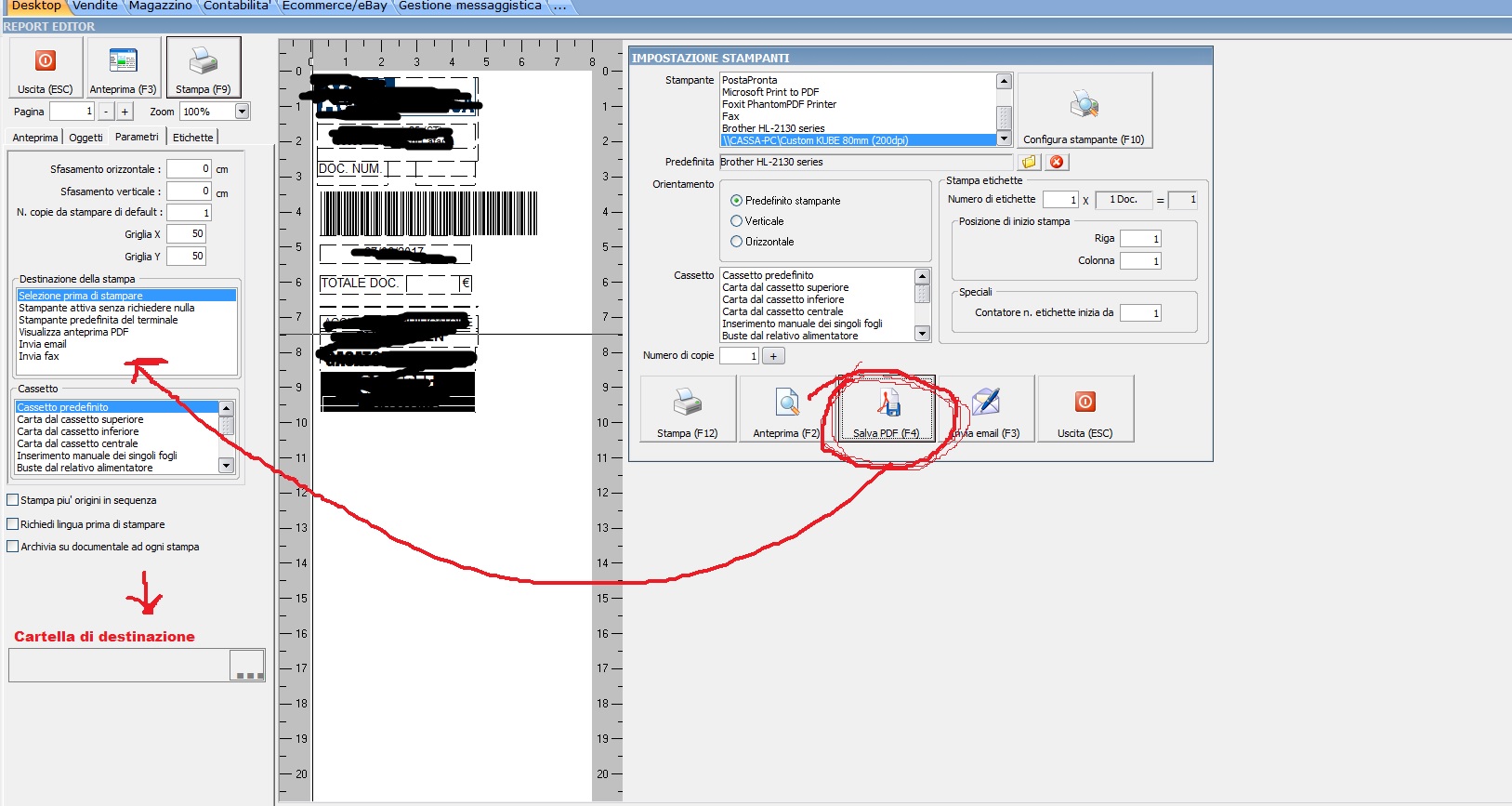
Task: Click Riga input field
Action: pos(1140,239)
